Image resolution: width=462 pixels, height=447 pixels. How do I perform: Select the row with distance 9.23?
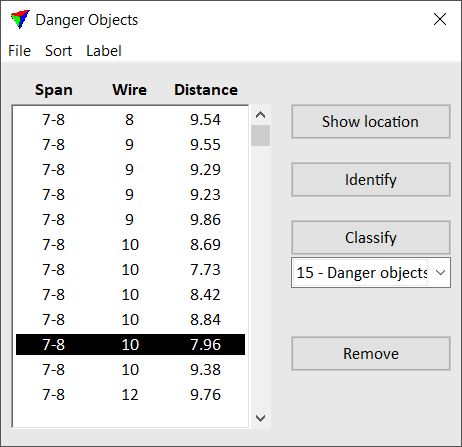pos(130,195)
